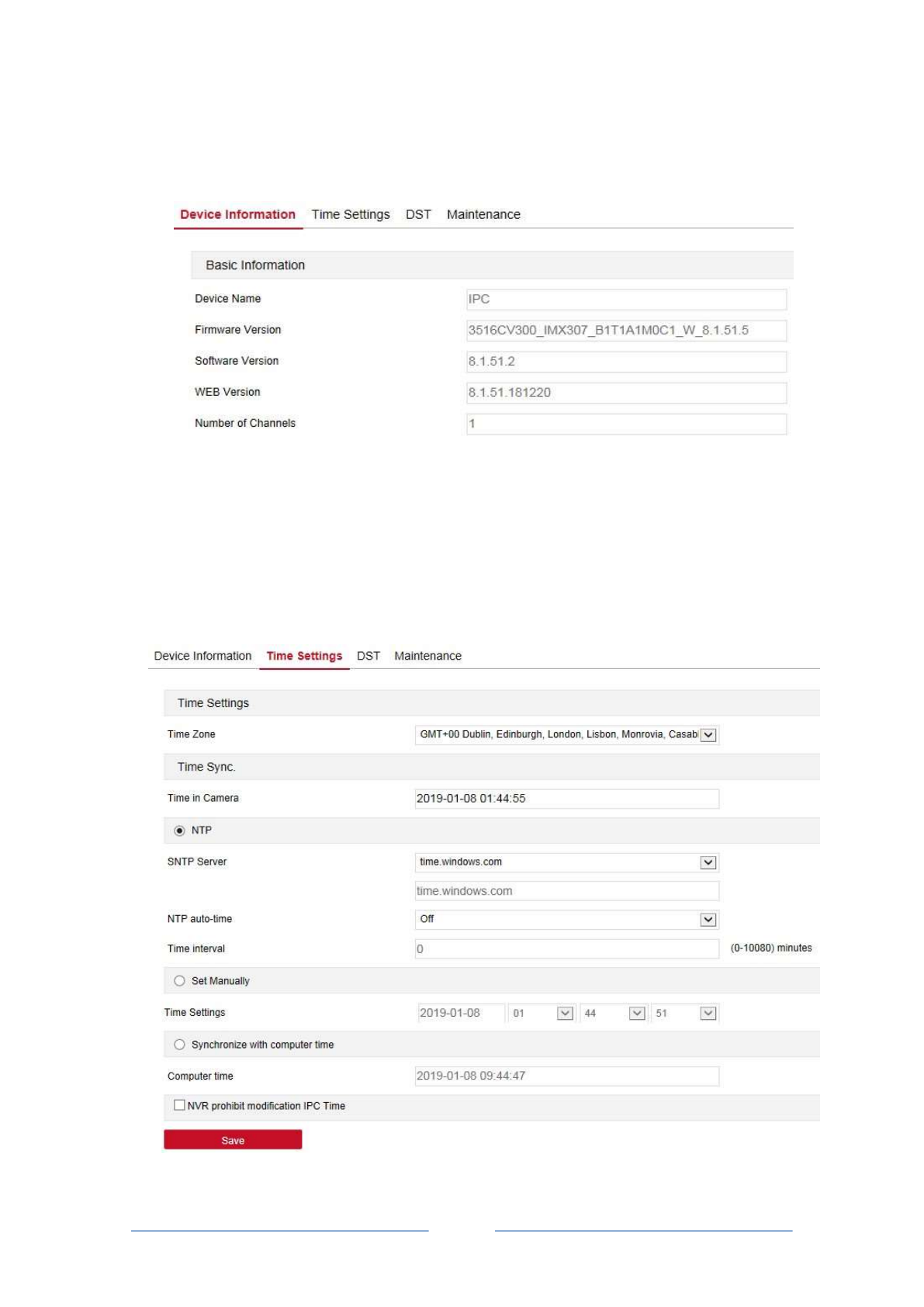Click the red Save button
Viewport: 924px width, 1307px height.
click(233, 1140)
